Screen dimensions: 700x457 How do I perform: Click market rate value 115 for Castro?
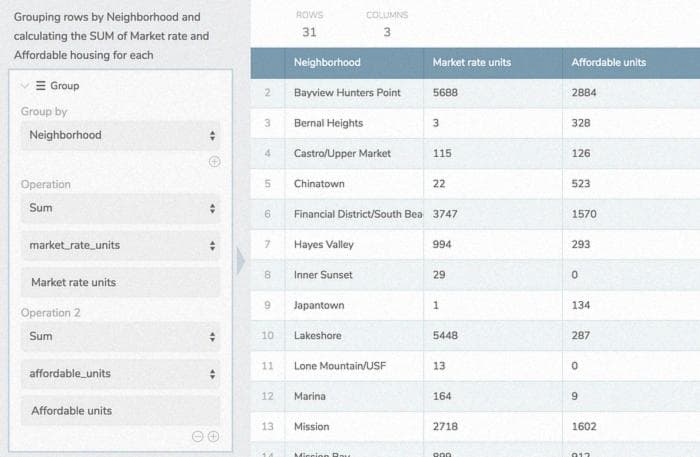442,154
